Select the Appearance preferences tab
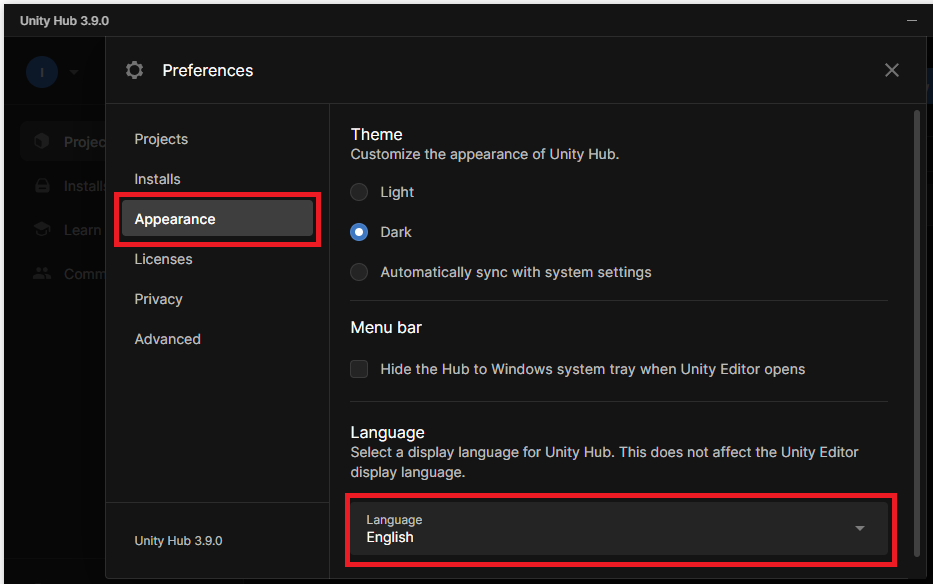Screen dimensions: 933x584 (x=217, y=218)
